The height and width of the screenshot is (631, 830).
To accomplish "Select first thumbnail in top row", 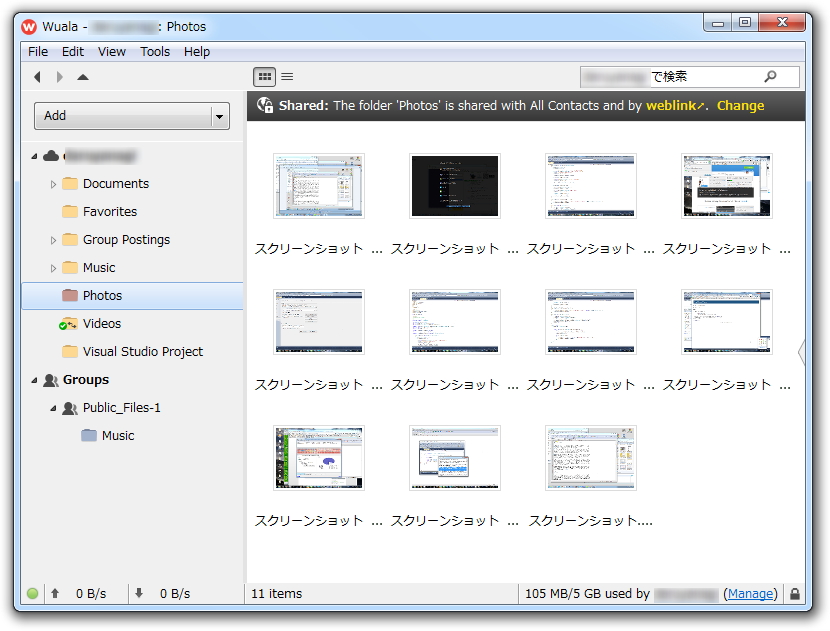I will tap(319, 186).
